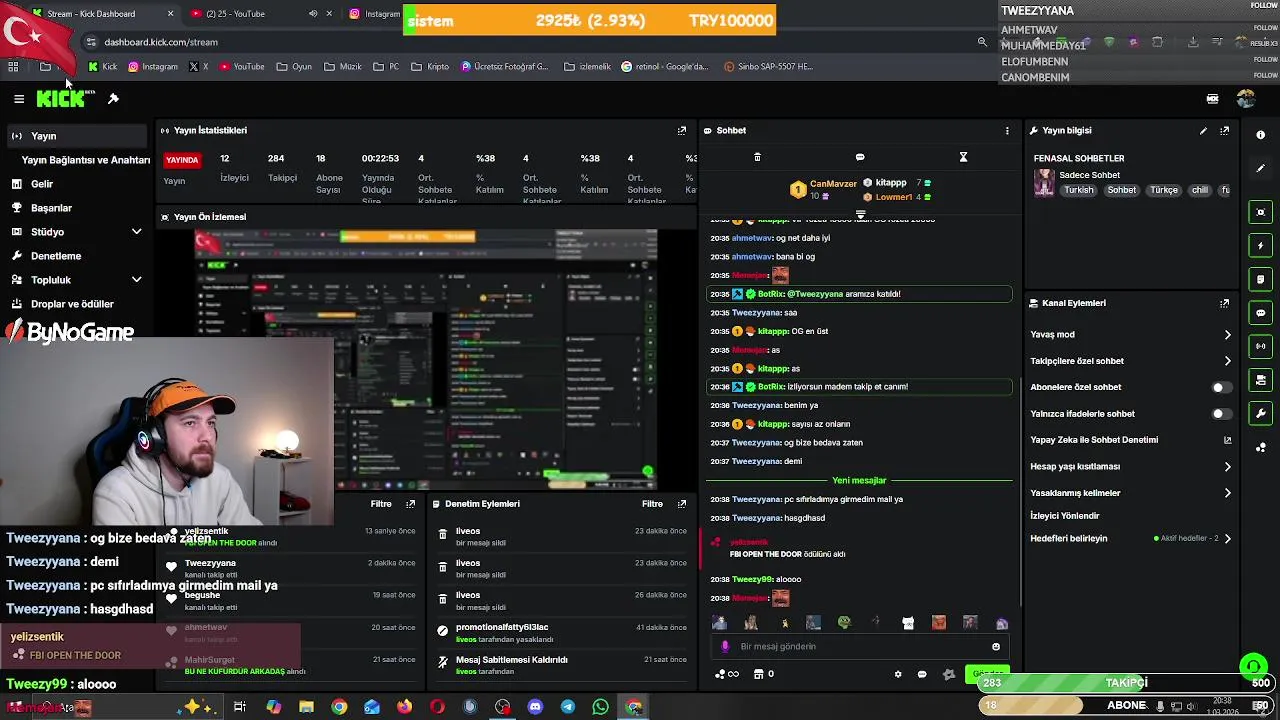Click the purple microphone icon in message box
Image resolution: width=1280 pixels, height=720 pixels.
[725, 646]
